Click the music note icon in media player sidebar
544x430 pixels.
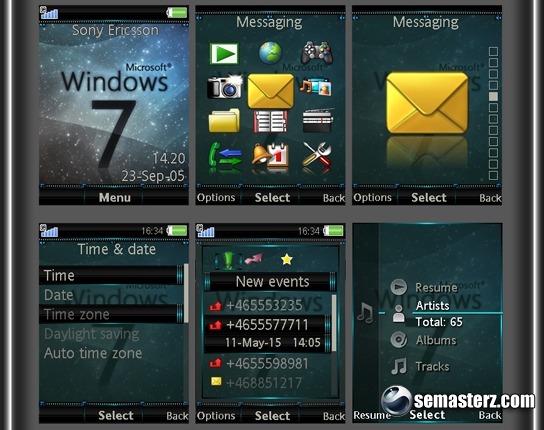click(x=365, y=312)
